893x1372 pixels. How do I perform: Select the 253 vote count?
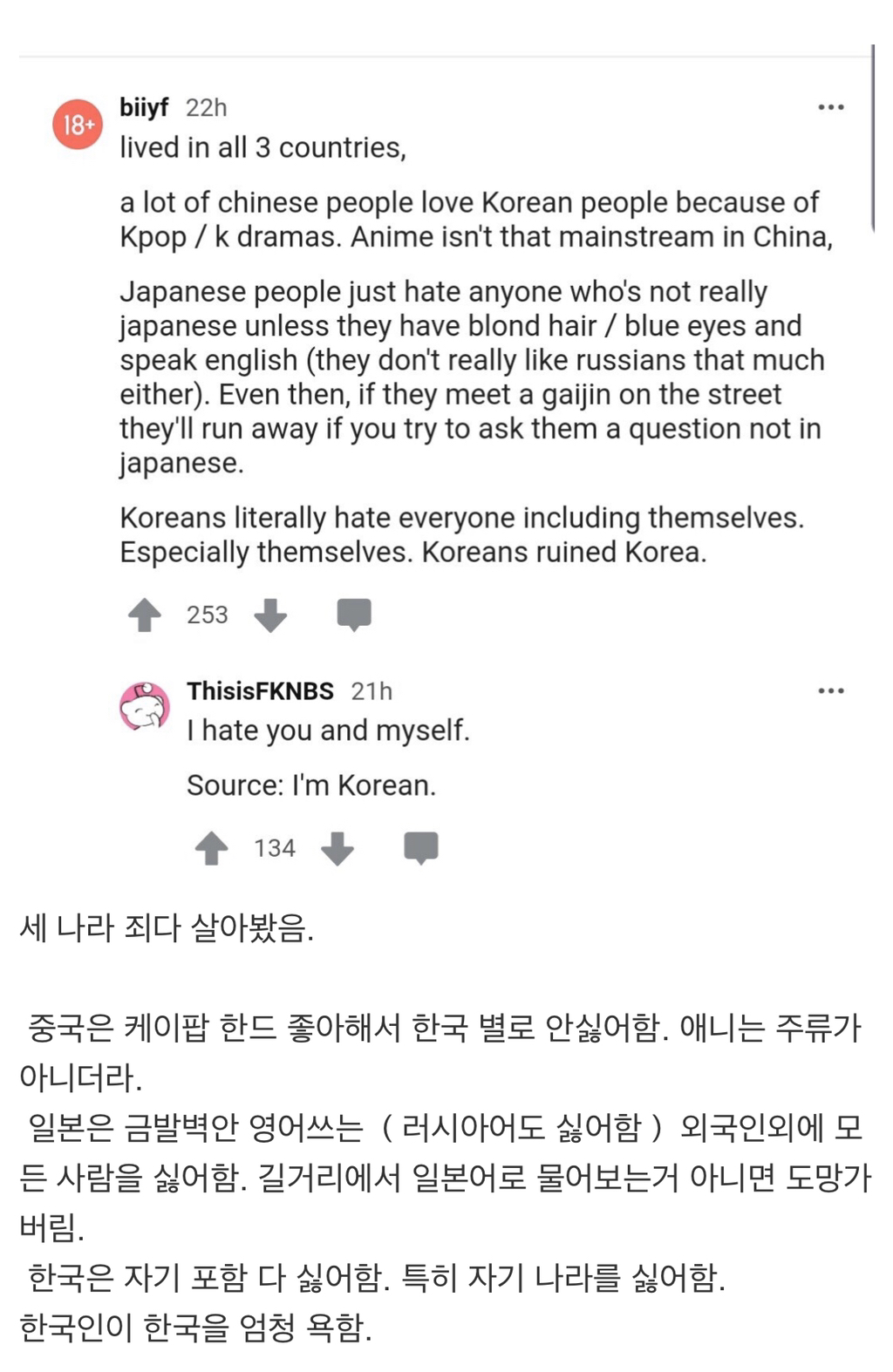click(207, 615)
